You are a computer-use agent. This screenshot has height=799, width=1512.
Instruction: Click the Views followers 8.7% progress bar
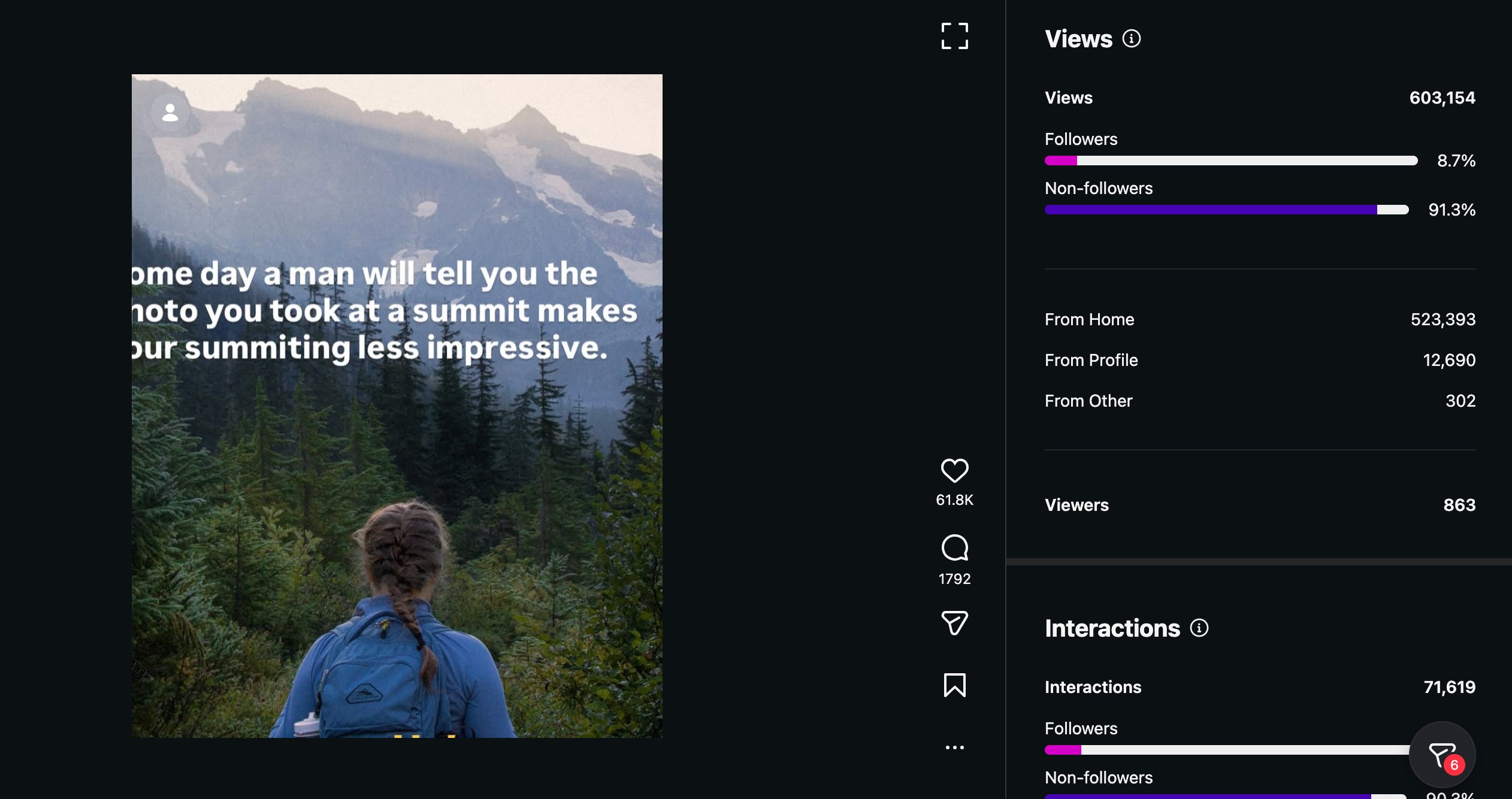point(1231,161)
